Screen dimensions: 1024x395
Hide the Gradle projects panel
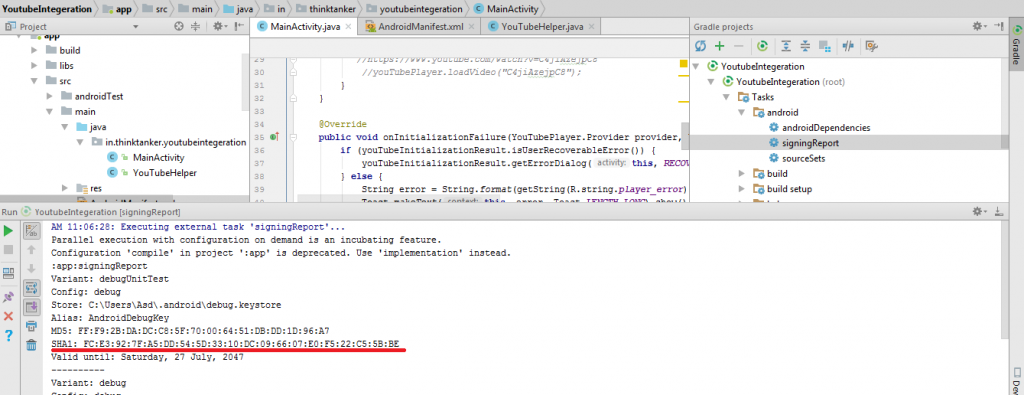coord(998,26)
